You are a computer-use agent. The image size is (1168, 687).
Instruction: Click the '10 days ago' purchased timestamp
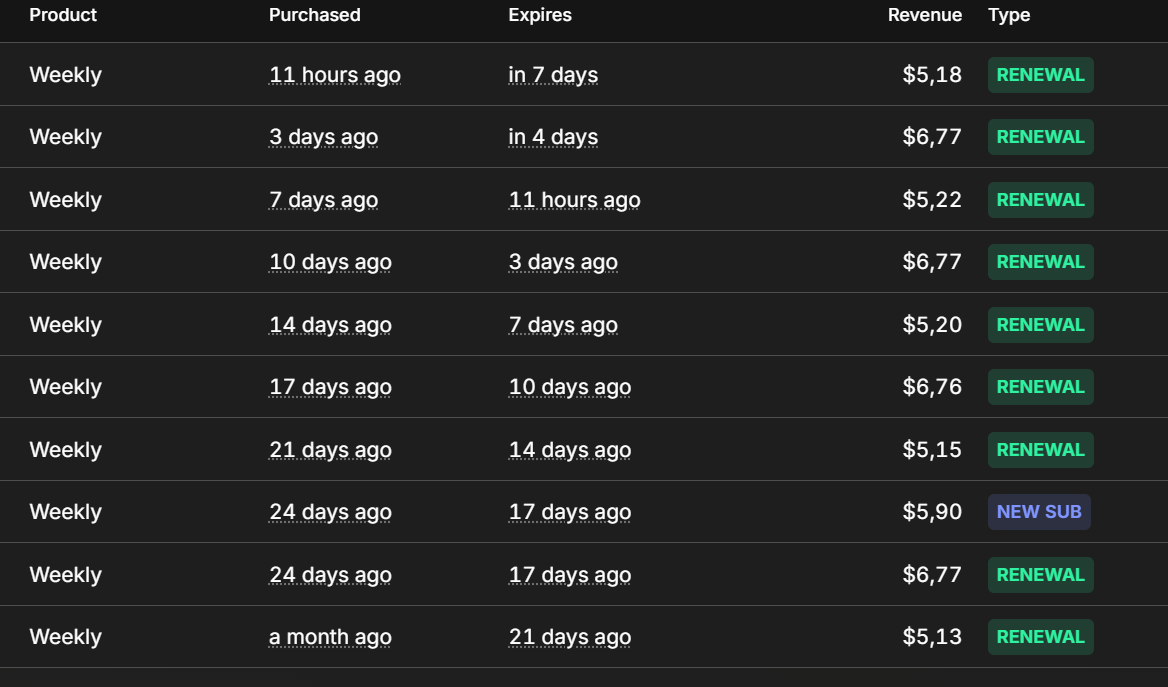pyautogui.click(x=330, y=262)
